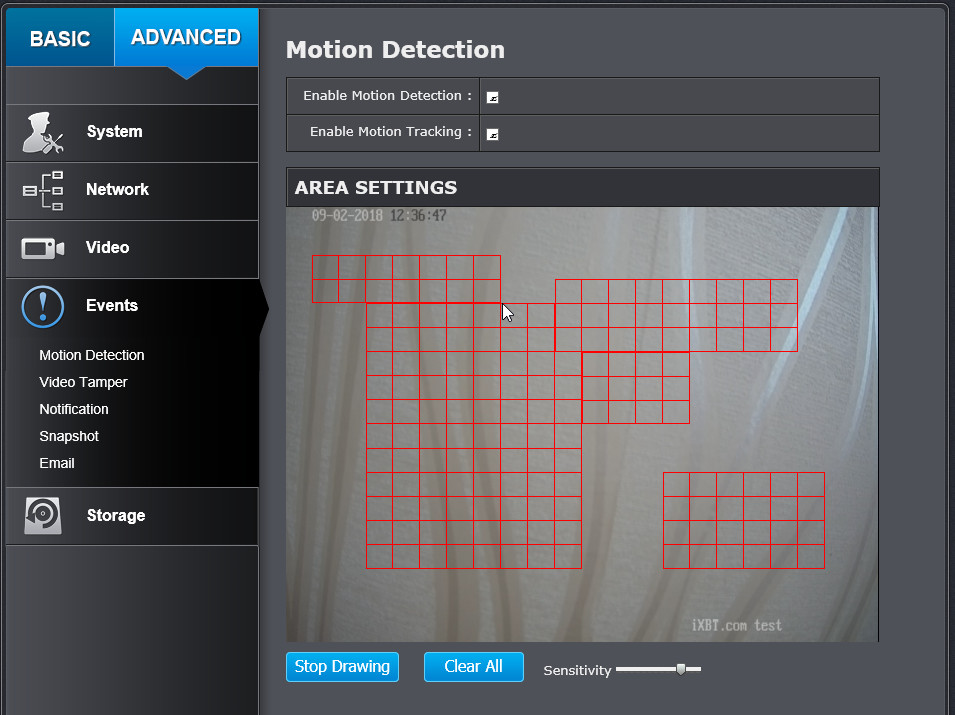Click the Clear All button

[474, 667]
